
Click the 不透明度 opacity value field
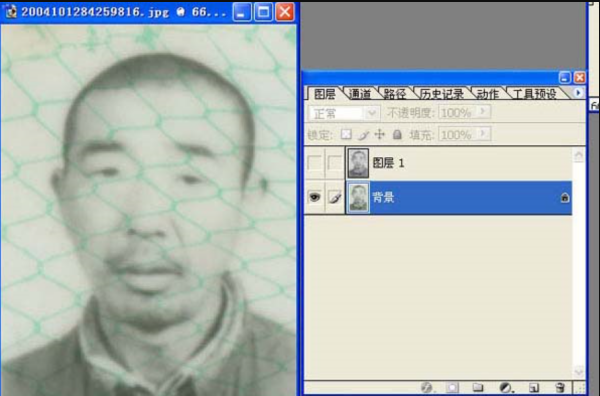click(x=457, y=113)
